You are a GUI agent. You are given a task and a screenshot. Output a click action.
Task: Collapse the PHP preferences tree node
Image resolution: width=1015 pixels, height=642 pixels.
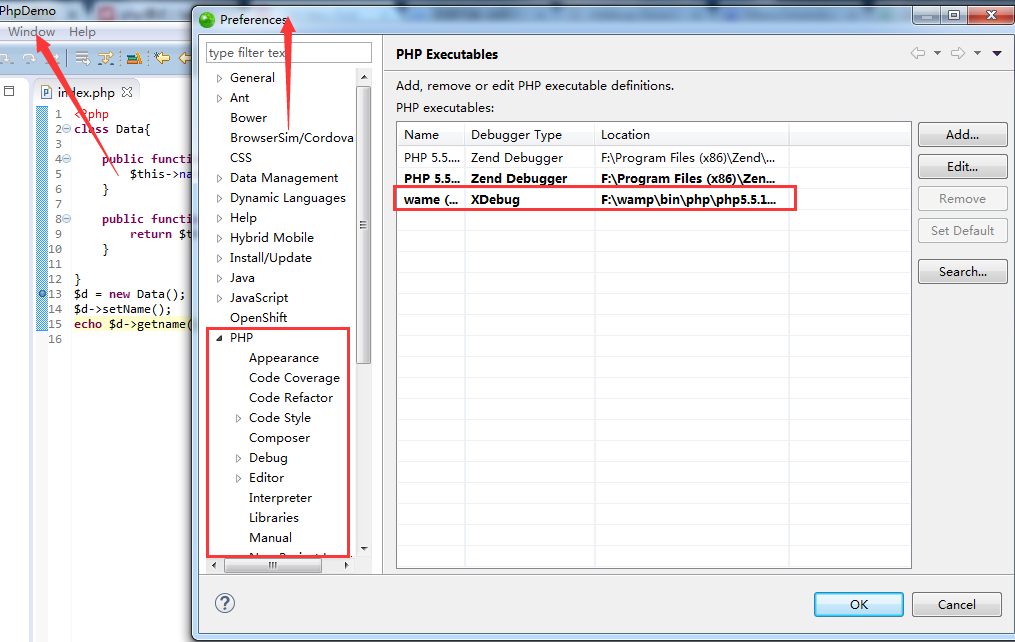(219, 338)
